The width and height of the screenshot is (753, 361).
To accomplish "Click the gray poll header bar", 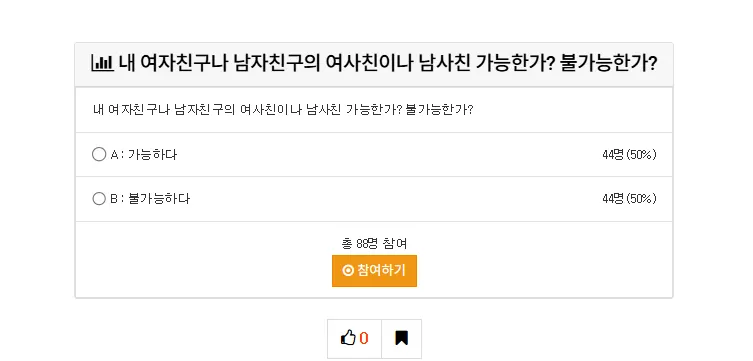I will (374, 64).
